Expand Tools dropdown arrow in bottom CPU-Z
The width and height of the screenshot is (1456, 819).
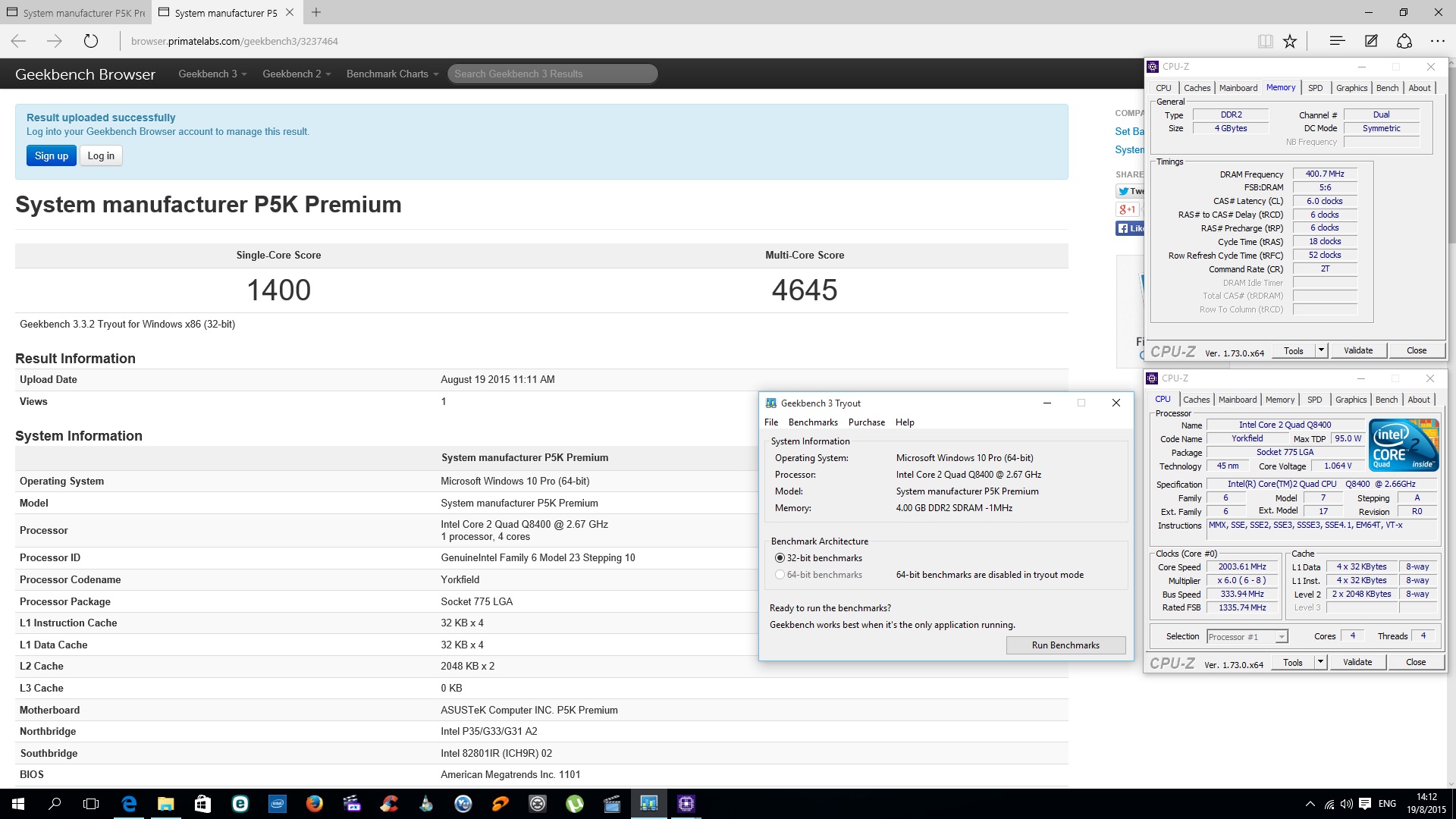[x=1320, y=662]
